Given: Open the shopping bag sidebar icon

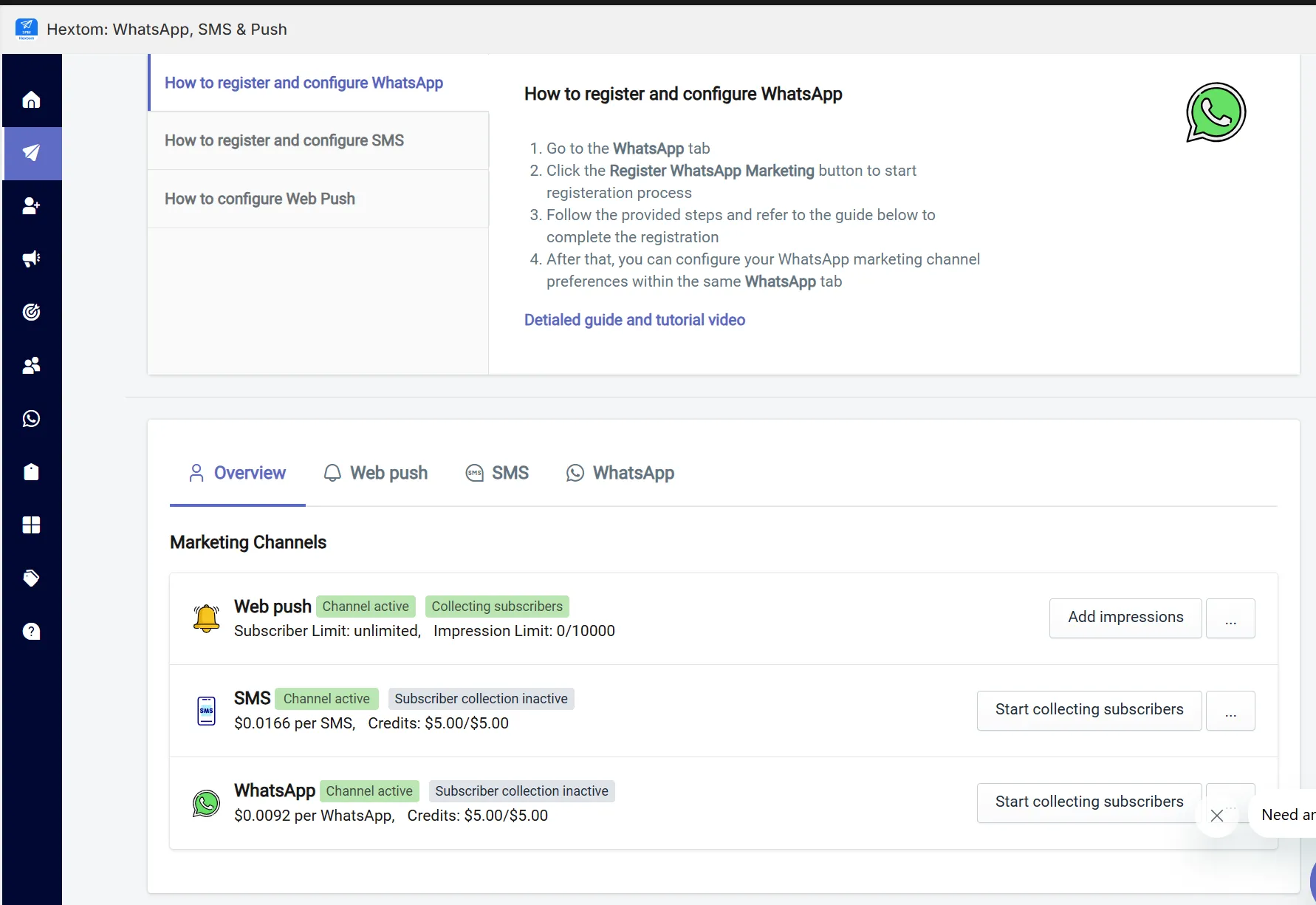Looking at the screenshot, I should tap(31, 472).
